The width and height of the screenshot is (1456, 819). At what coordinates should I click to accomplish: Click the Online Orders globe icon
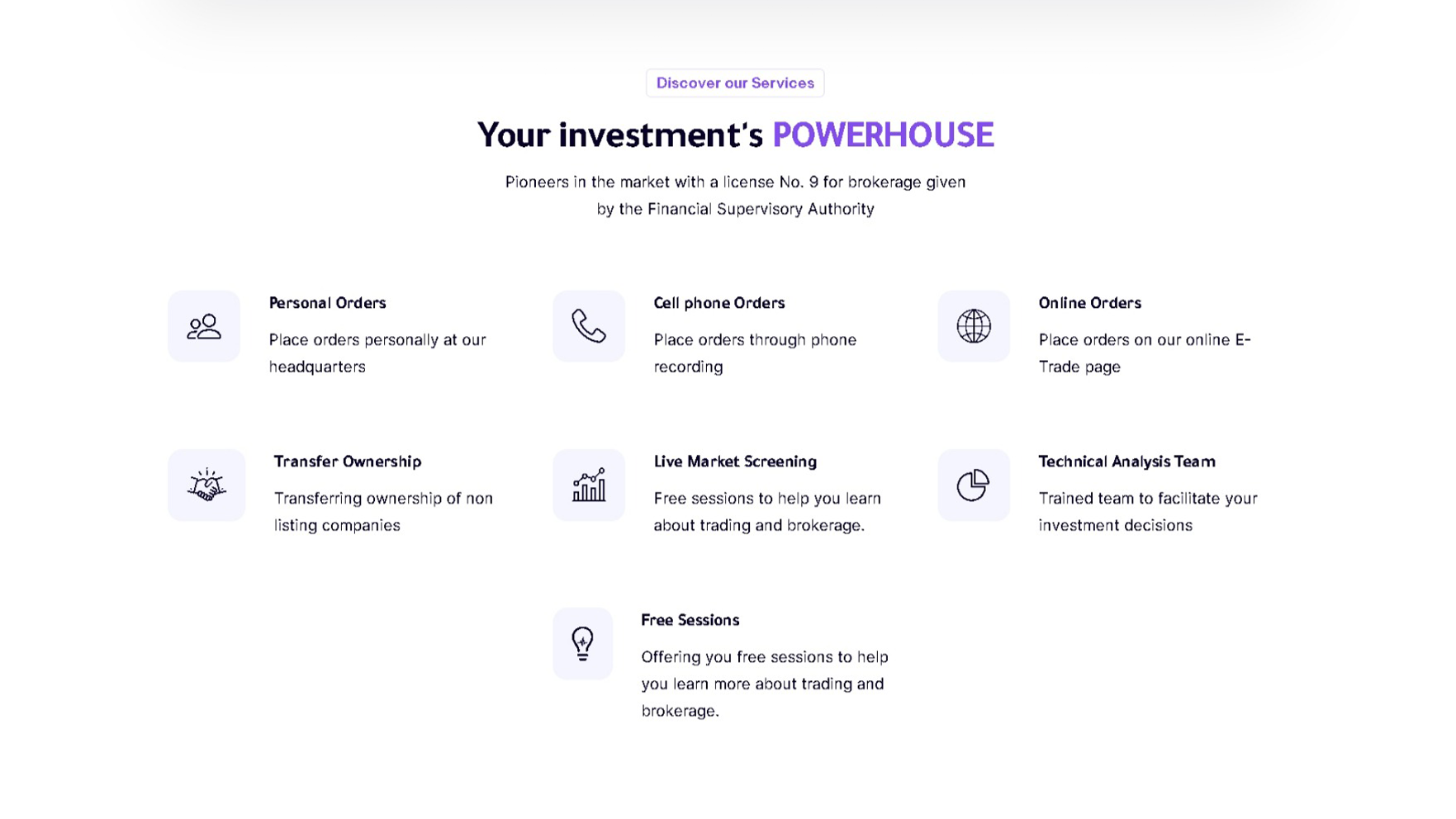974,326
